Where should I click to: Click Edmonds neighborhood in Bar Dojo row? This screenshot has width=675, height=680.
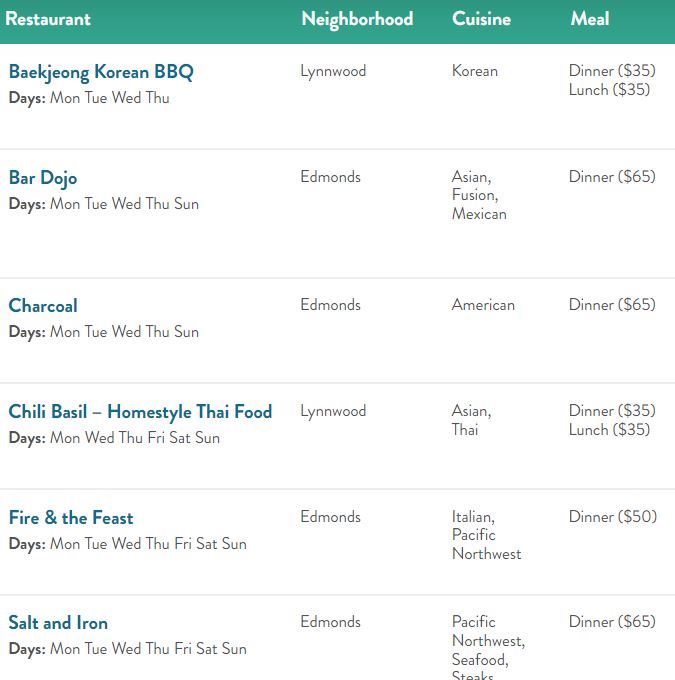point(330,177)
